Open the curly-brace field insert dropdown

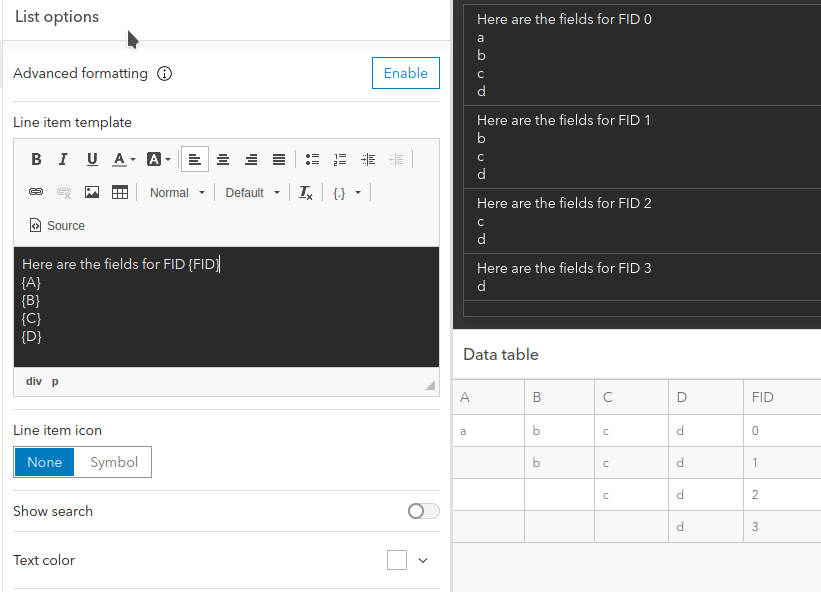(x=347, y=192)
